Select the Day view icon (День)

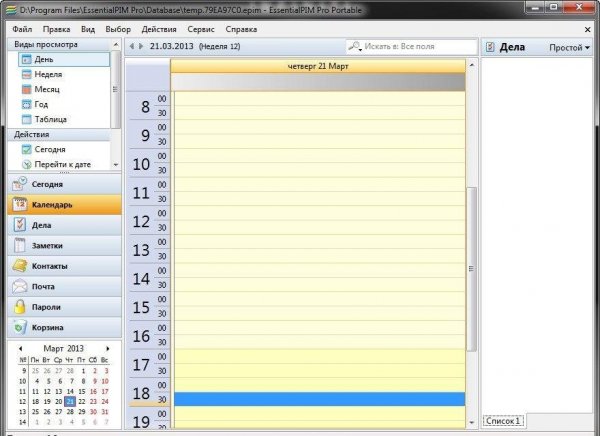tap(26, 59)
